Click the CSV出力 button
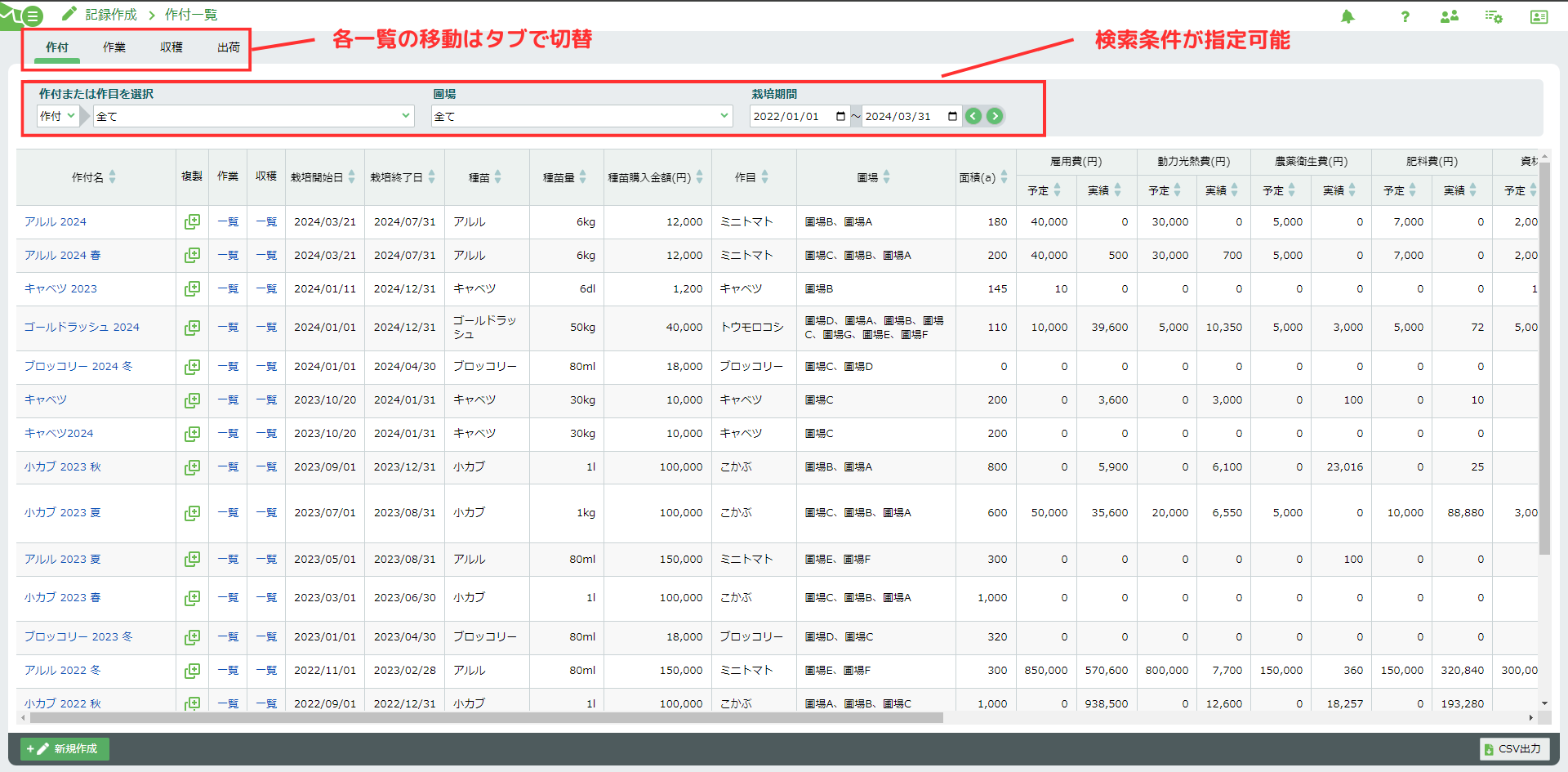Viewport: 1568px width, 772px height. click(x=1514, y=748)
